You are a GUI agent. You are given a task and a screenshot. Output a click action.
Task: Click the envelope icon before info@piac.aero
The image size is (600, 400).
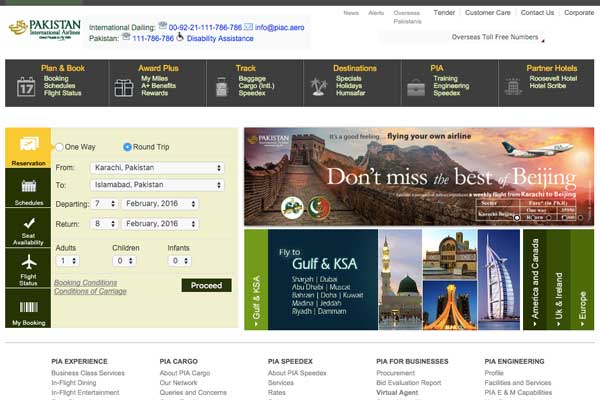[x=248, y=26]
